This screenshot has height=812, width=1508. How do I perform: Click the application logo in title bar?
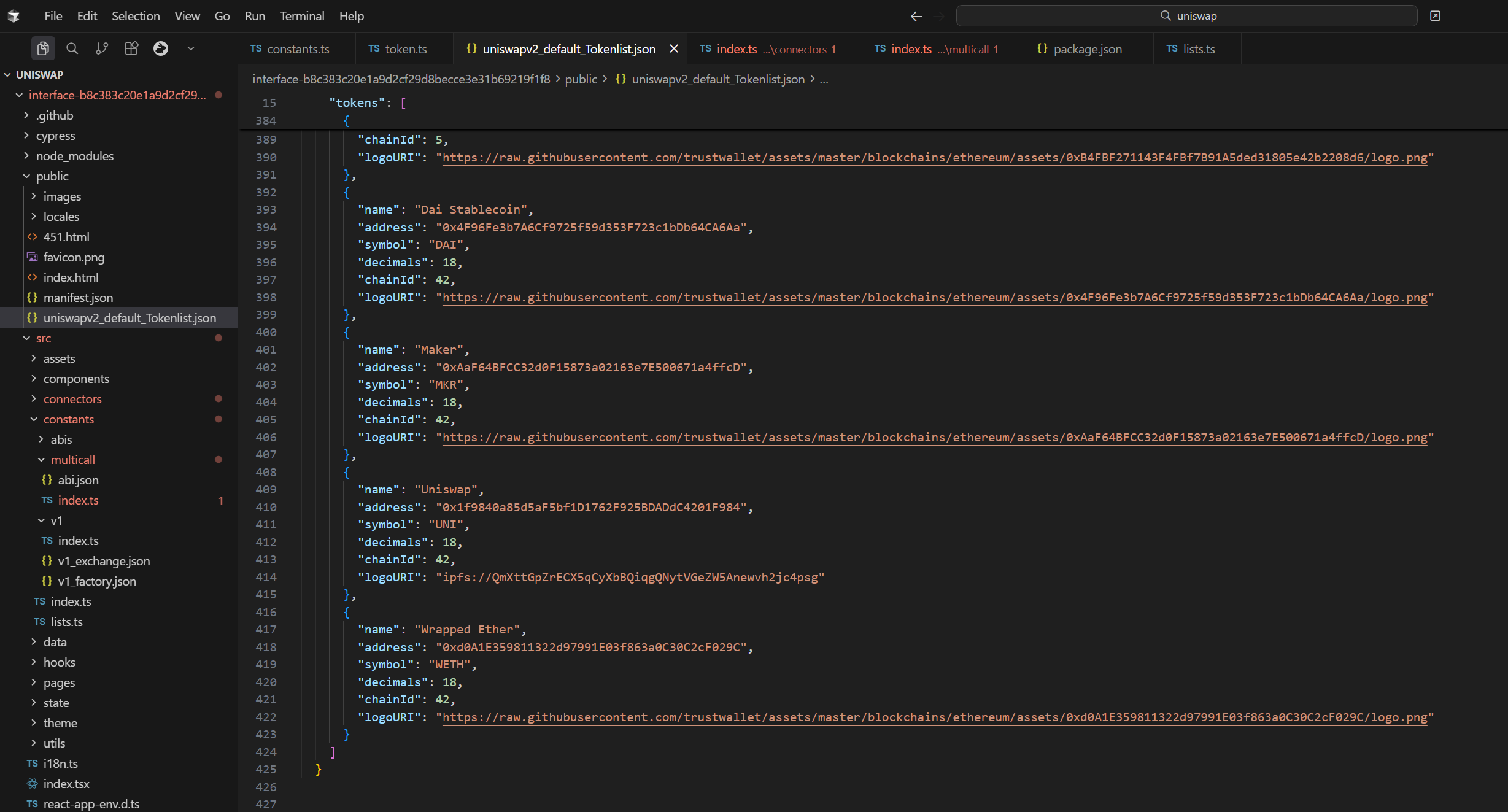(14, 16)
